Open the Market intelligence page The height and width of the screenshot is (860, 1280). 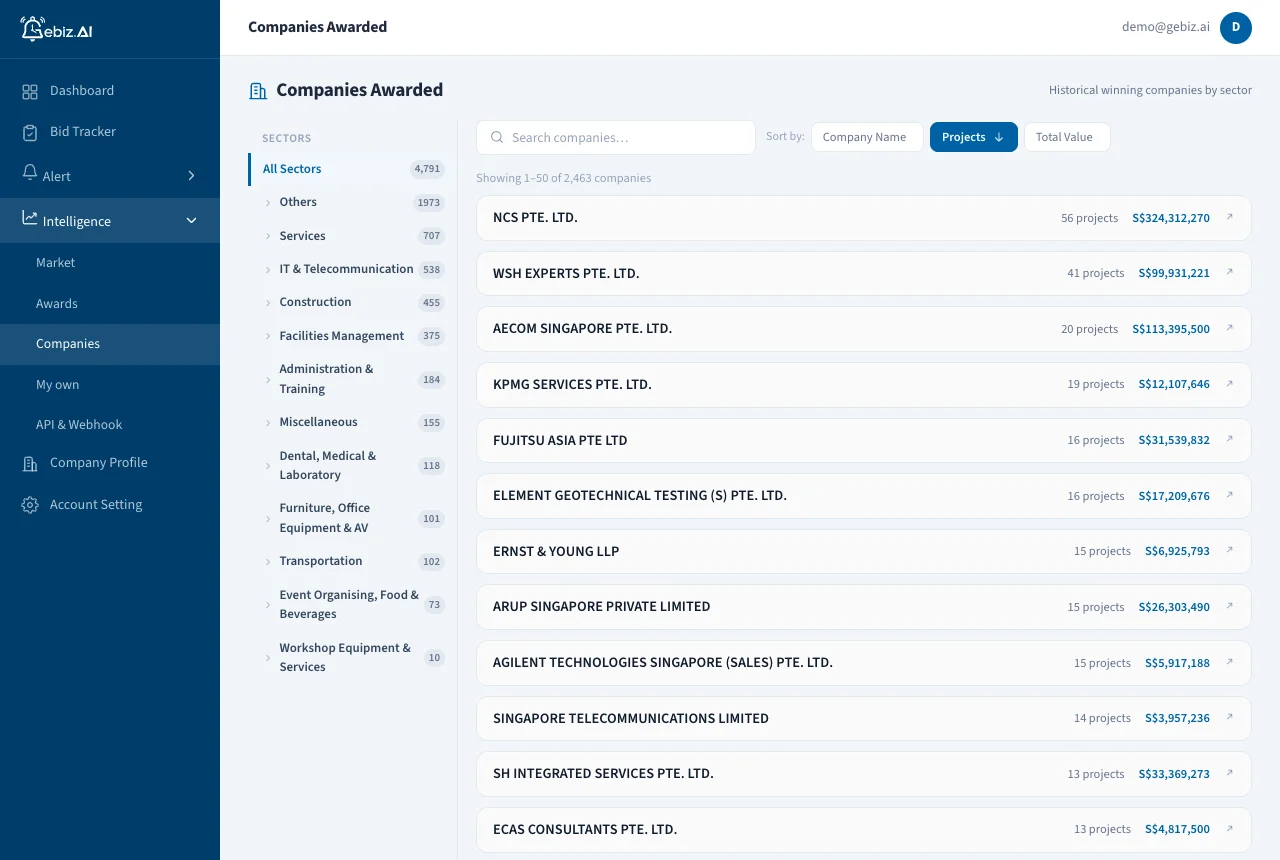tap(110, 263)
